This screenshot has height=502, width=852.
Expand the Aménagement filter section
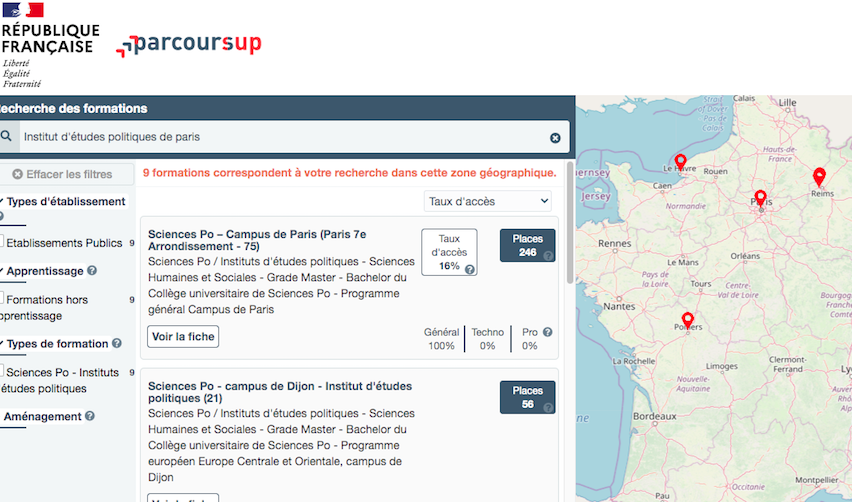click(x=42, y=417)
